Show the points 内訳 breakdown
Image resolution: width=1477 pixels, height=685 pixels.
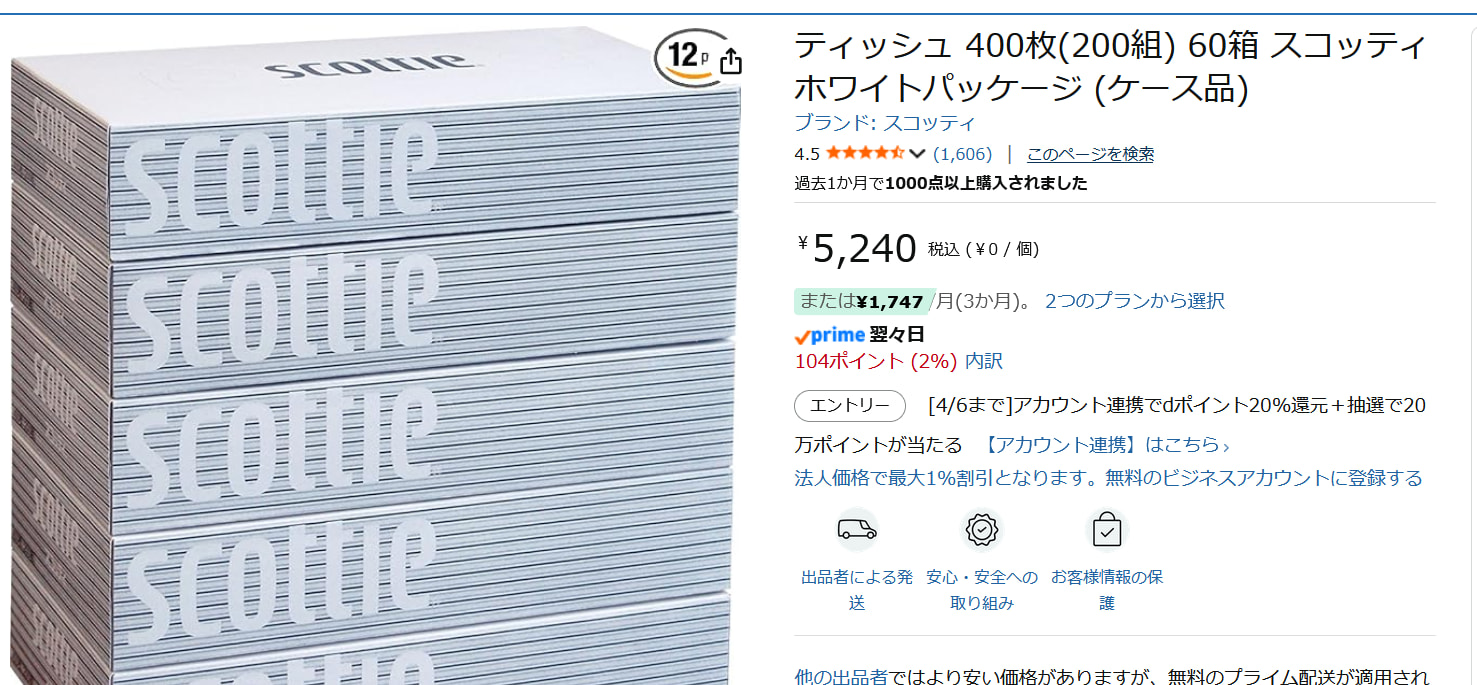(984, 361)
